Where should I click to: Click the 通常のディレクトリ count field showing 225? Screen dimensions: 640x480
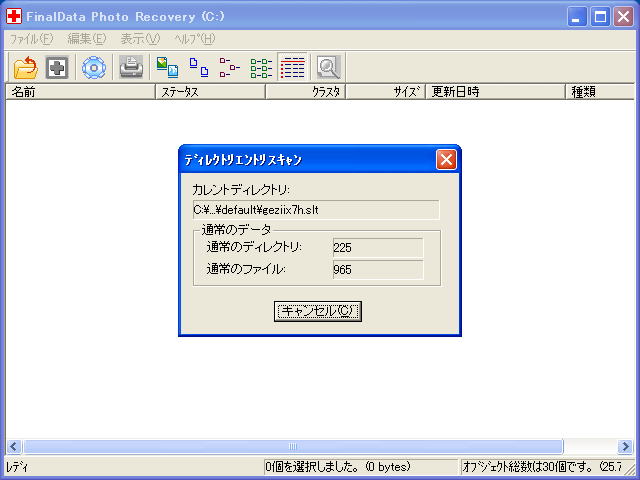click(x=378, y=248)
